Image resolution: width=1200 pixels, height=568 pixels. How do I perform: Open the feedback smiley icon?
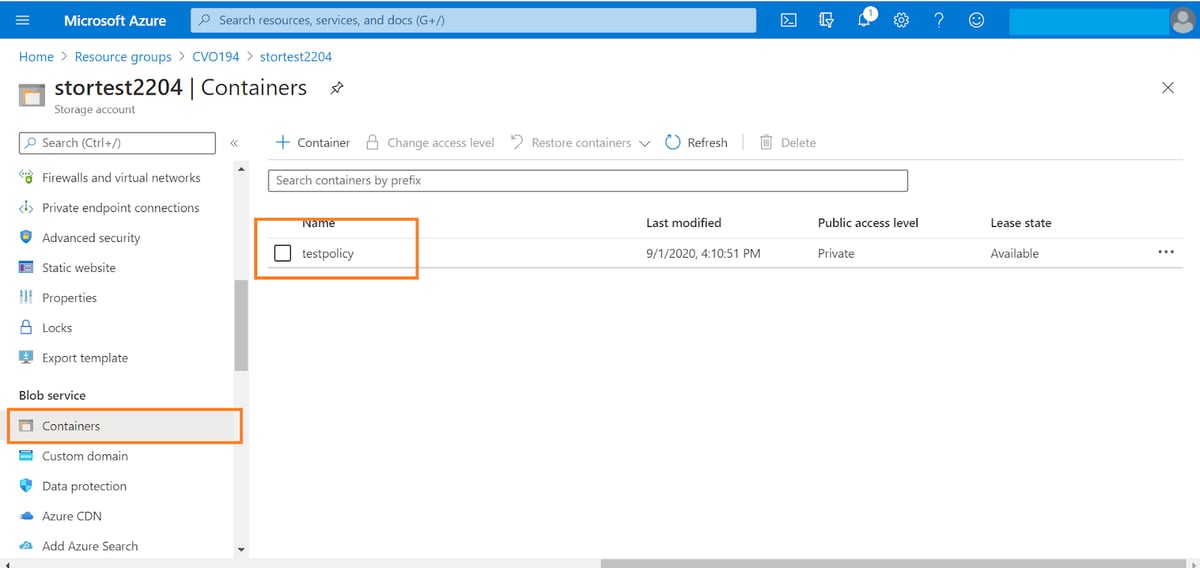click(976, 20)
